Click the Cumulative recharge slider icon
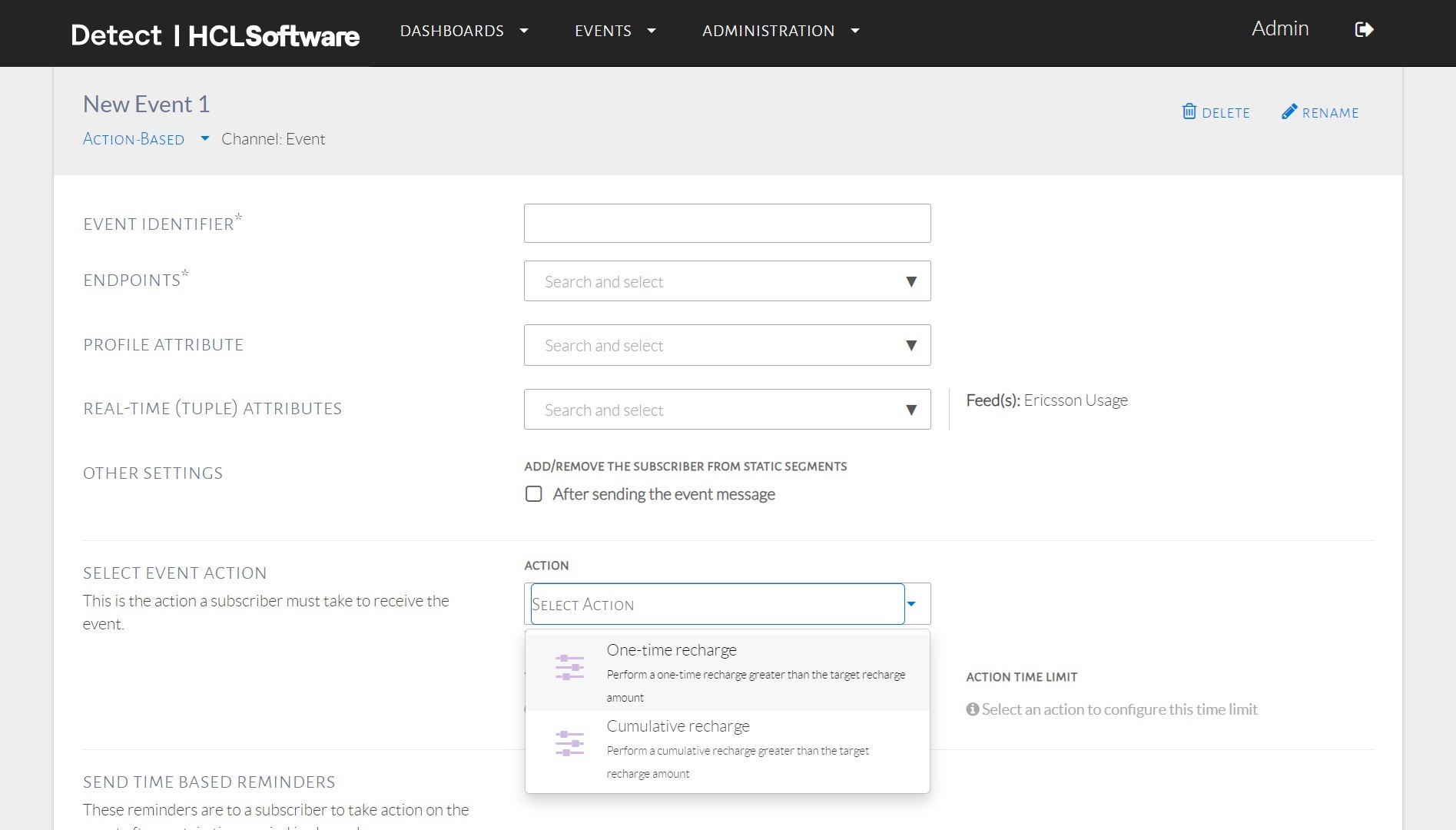 569,743
